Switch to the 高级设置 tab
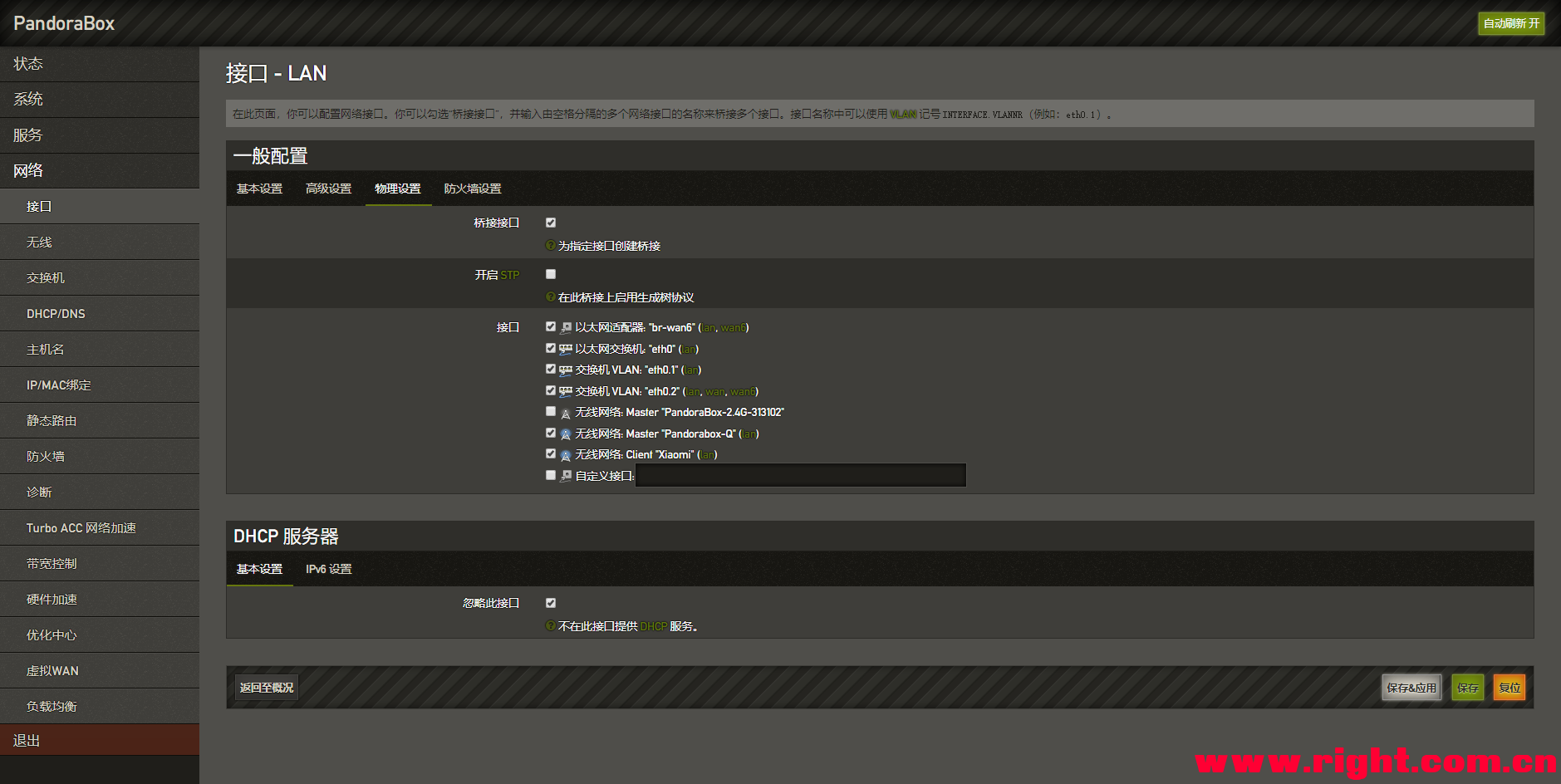The height and width of the screenshot is (784, 1561). click(x=329, y=189)
